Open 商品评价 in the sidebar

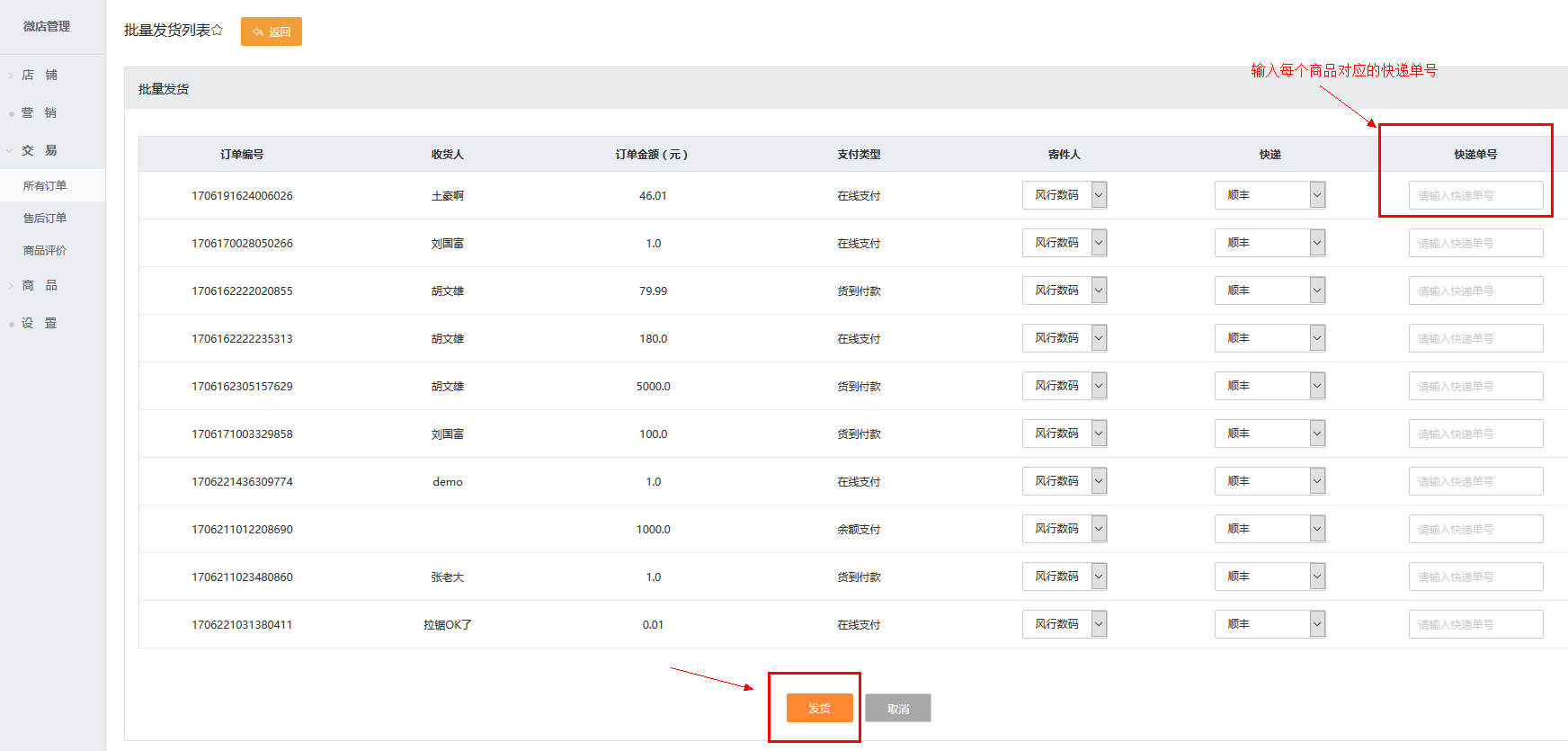[45, 251]
